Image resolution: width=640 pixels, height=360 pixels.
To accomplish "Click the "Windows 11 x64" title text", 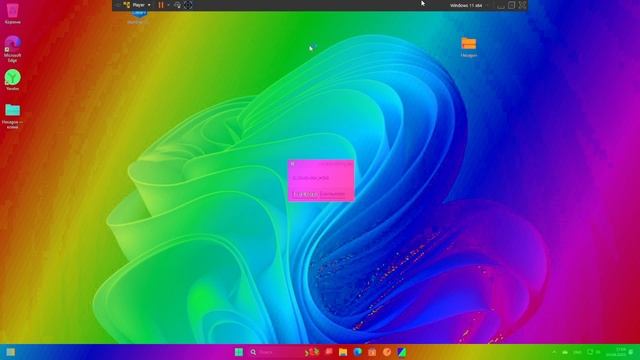I will (466, 5).
